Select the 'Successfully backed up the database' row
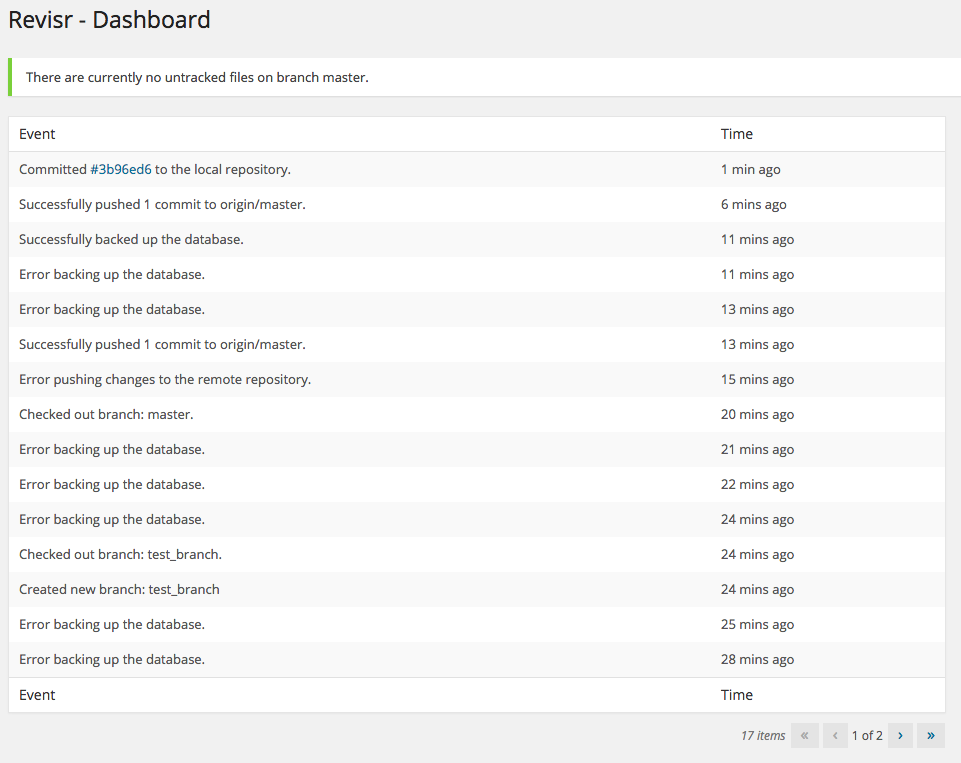 click(131, 240)
